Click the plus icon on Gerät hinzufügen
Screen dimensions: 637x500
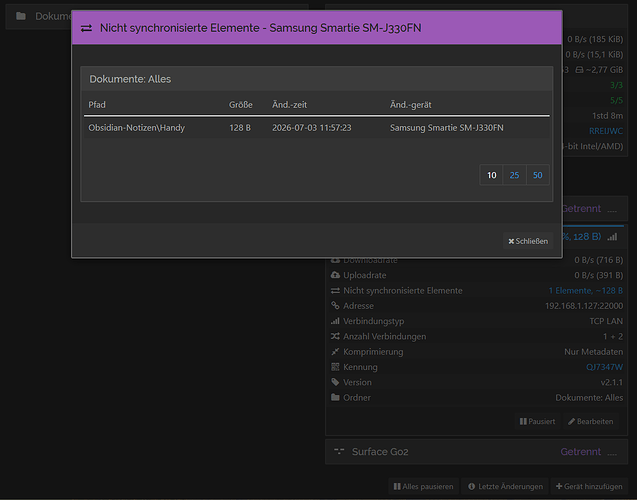(559, 486)
